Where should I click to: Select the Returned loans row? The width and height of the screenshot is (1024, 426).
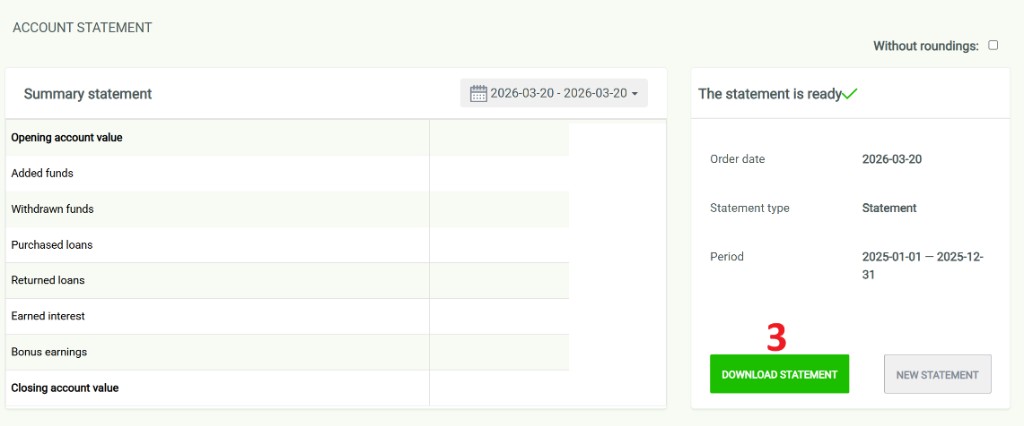[x=48, y=281]
